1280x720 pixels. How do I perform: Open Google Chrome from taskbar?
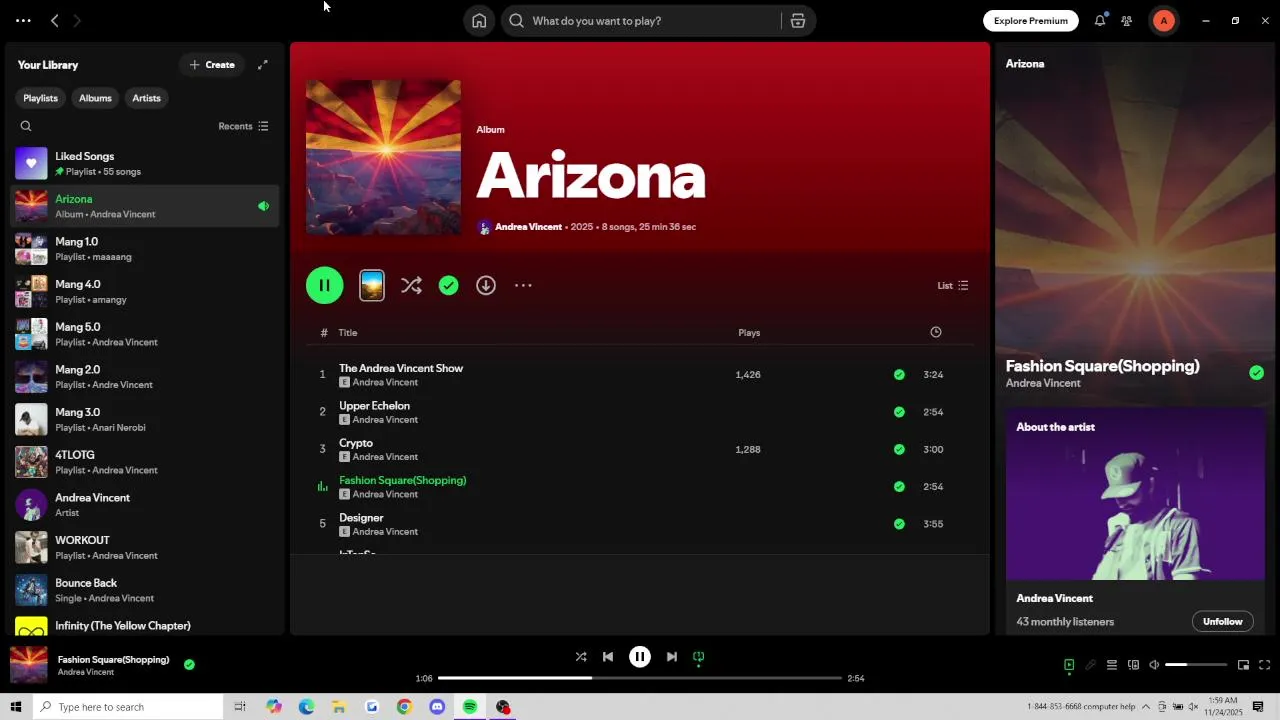[404, 707]
